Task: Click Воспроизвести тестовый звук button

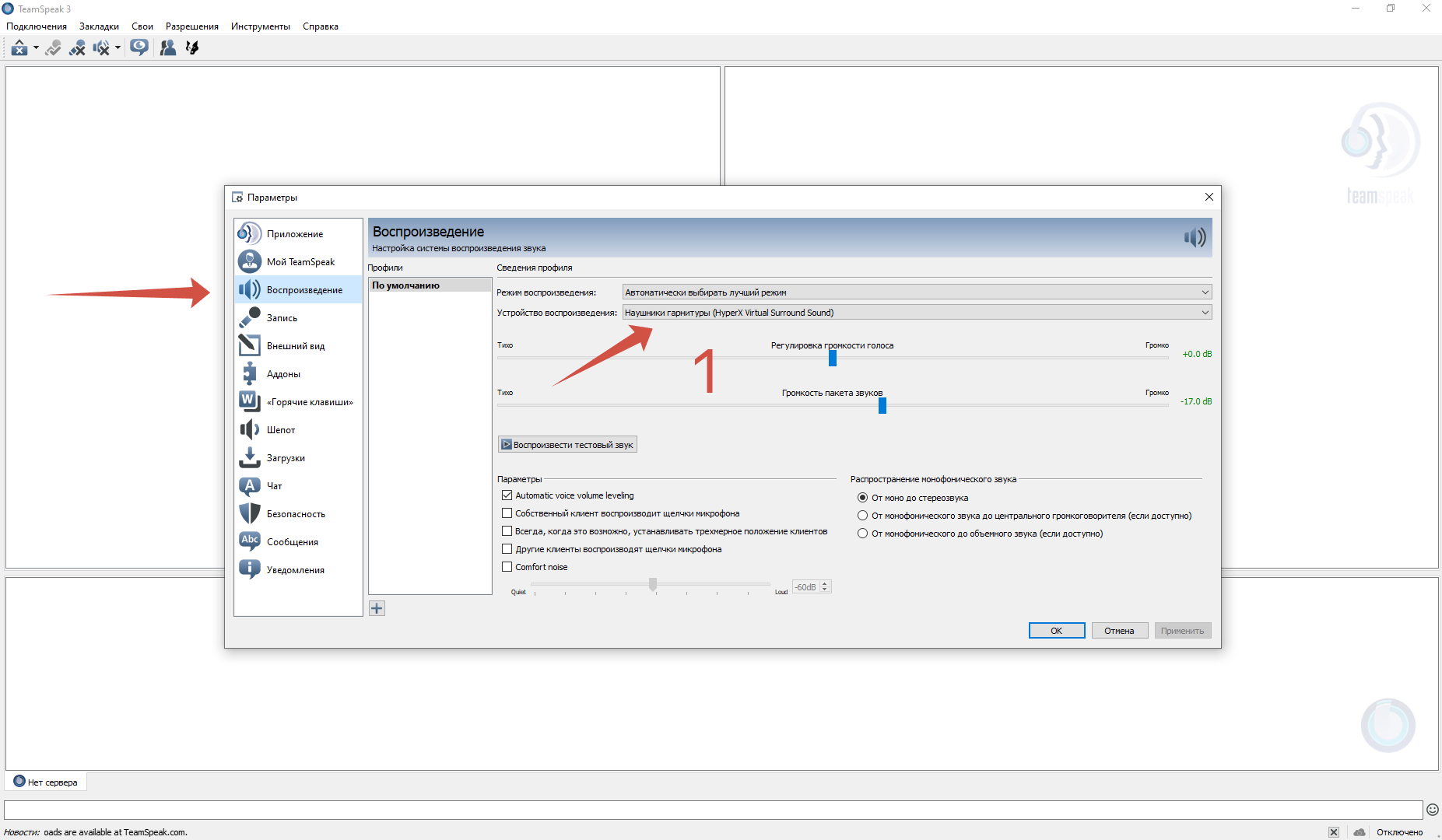Action: point(567,445)
